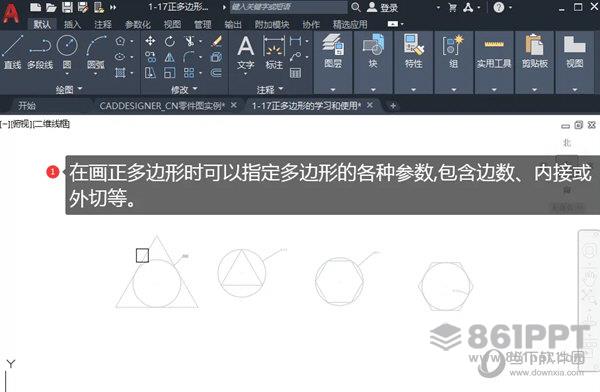
Task: Open the Parametric (参数化) ribbon tab
Action: (x=138, y=24)
